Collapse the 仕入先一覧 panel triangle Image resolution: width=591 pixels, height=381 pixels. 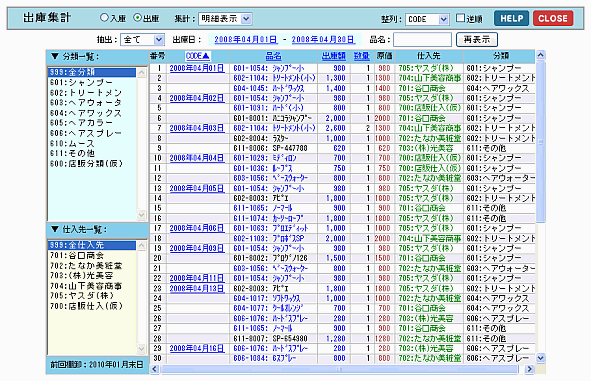point(55,229)
